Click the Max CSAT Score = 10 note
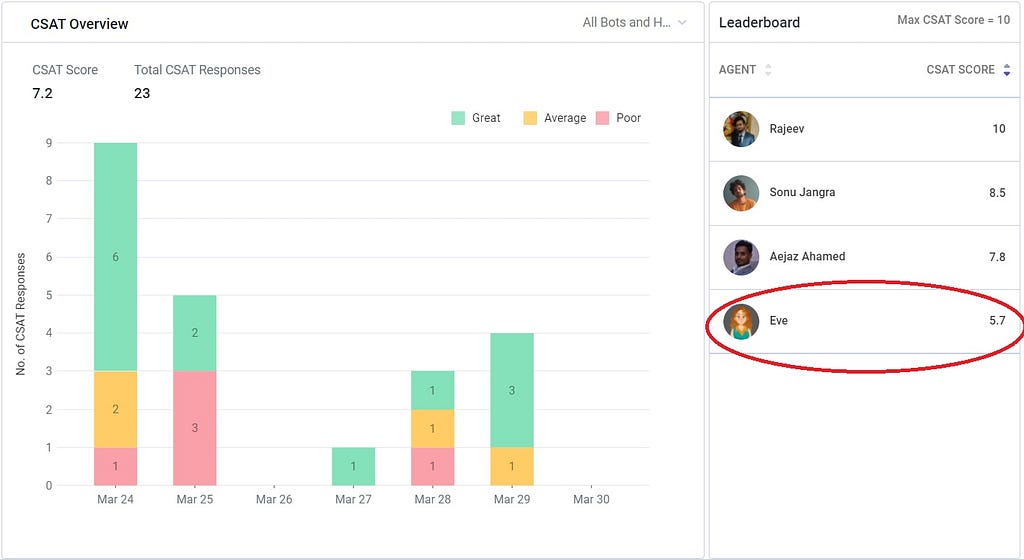 [x=953, y=20]
